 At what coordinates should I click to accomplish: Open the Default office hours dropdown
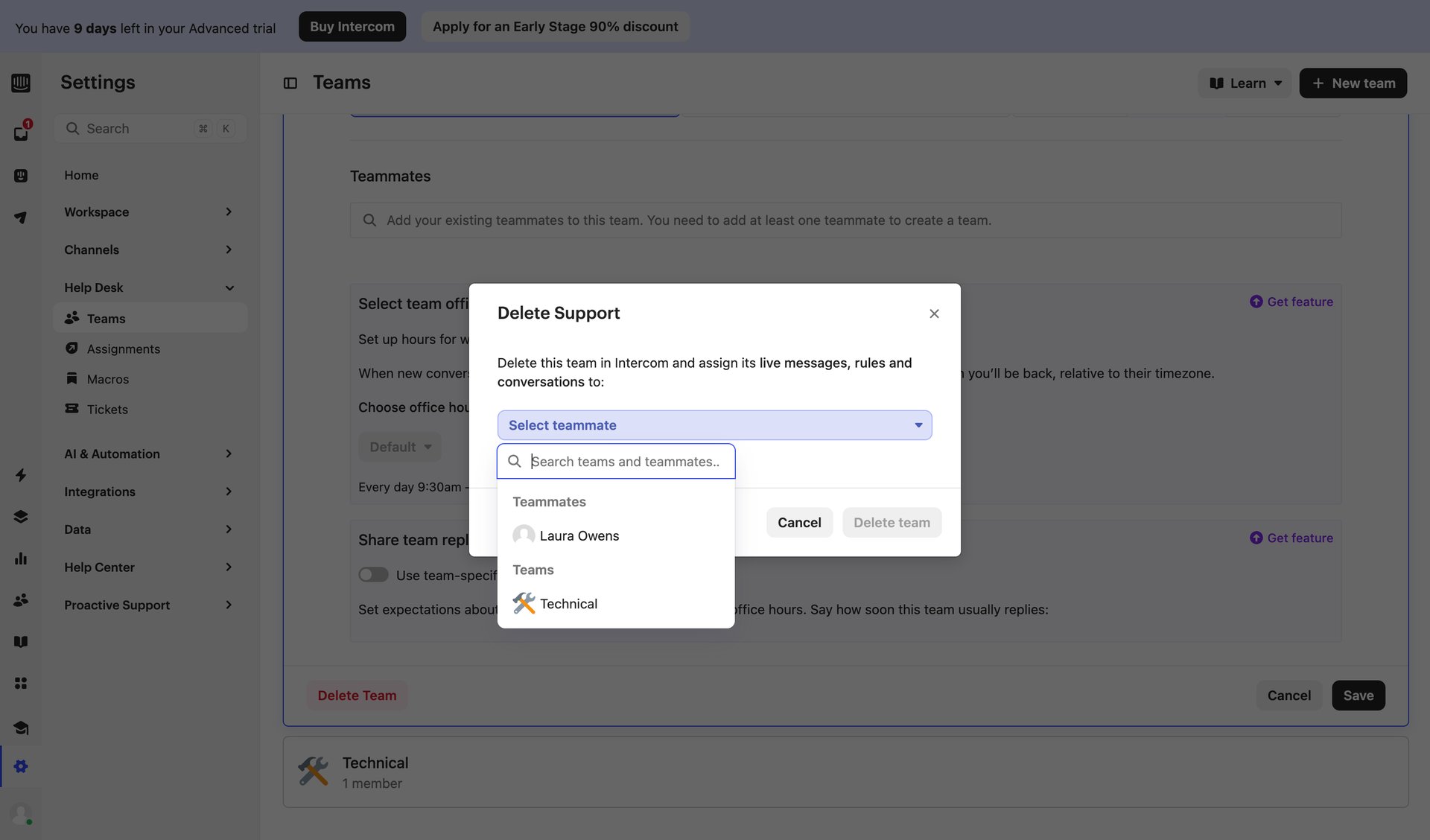coord(399,446)
